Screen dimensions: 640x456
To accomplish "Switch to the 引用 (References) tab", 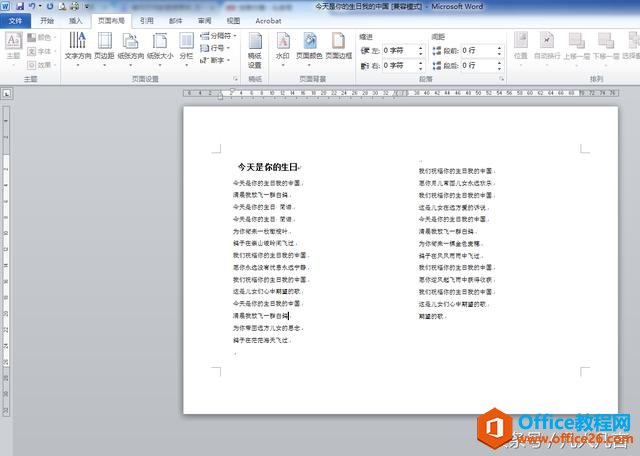I will (147, 21).
